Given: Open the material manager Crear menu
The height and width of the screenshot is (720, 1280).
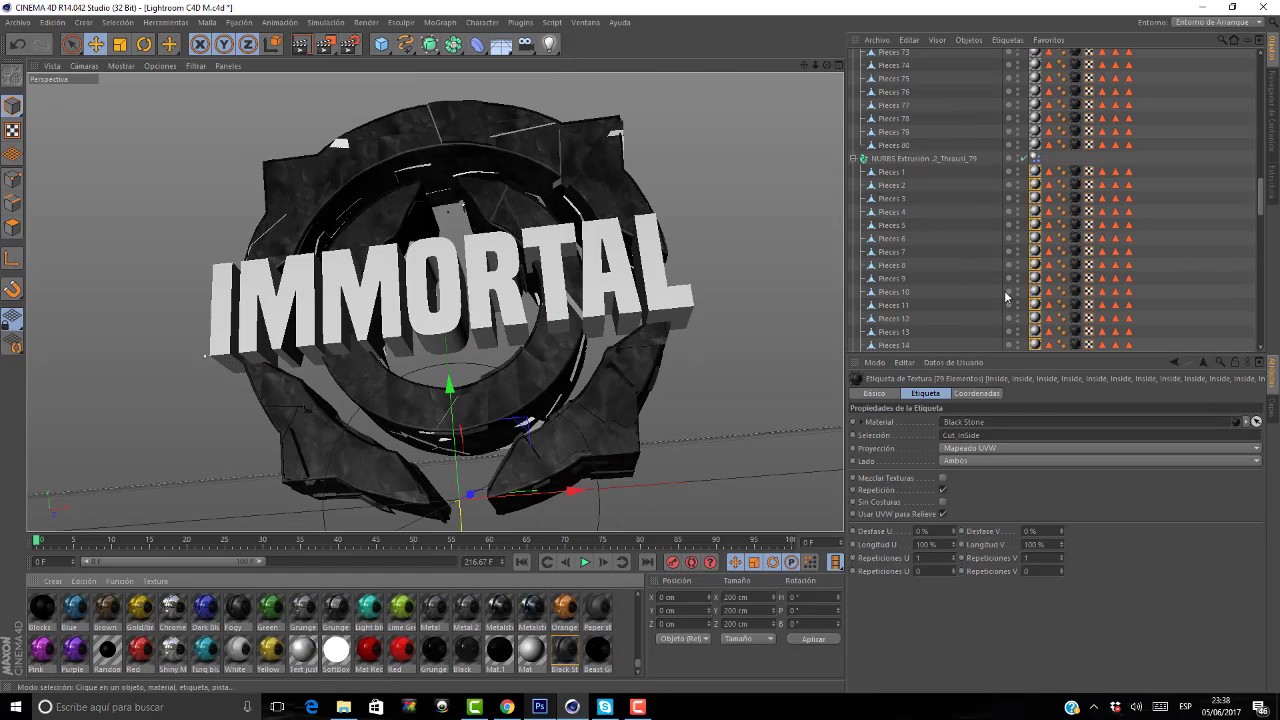Looking at the screenshot, I should pyautogui.click(x=53, y=581).
